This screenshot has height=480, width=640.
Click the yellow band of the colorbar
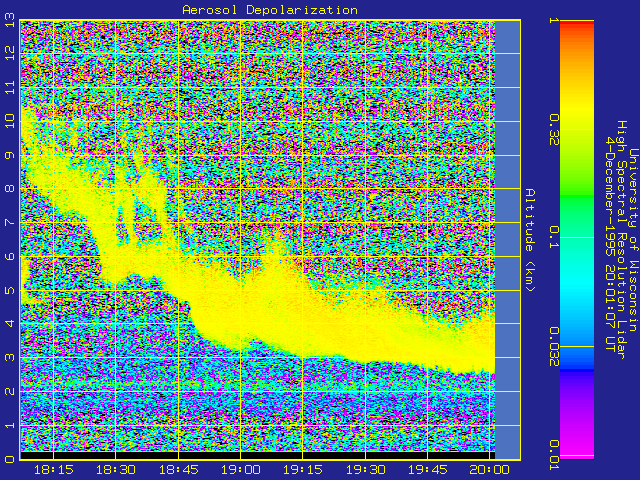(x=577, y=108)
